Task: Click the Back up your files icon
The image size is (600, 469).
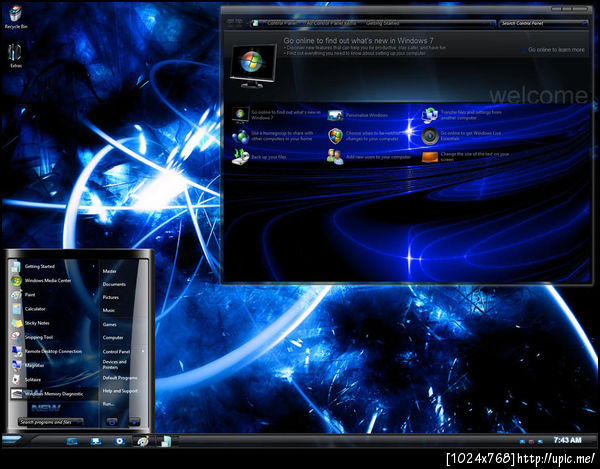Action: pos(240,157)
